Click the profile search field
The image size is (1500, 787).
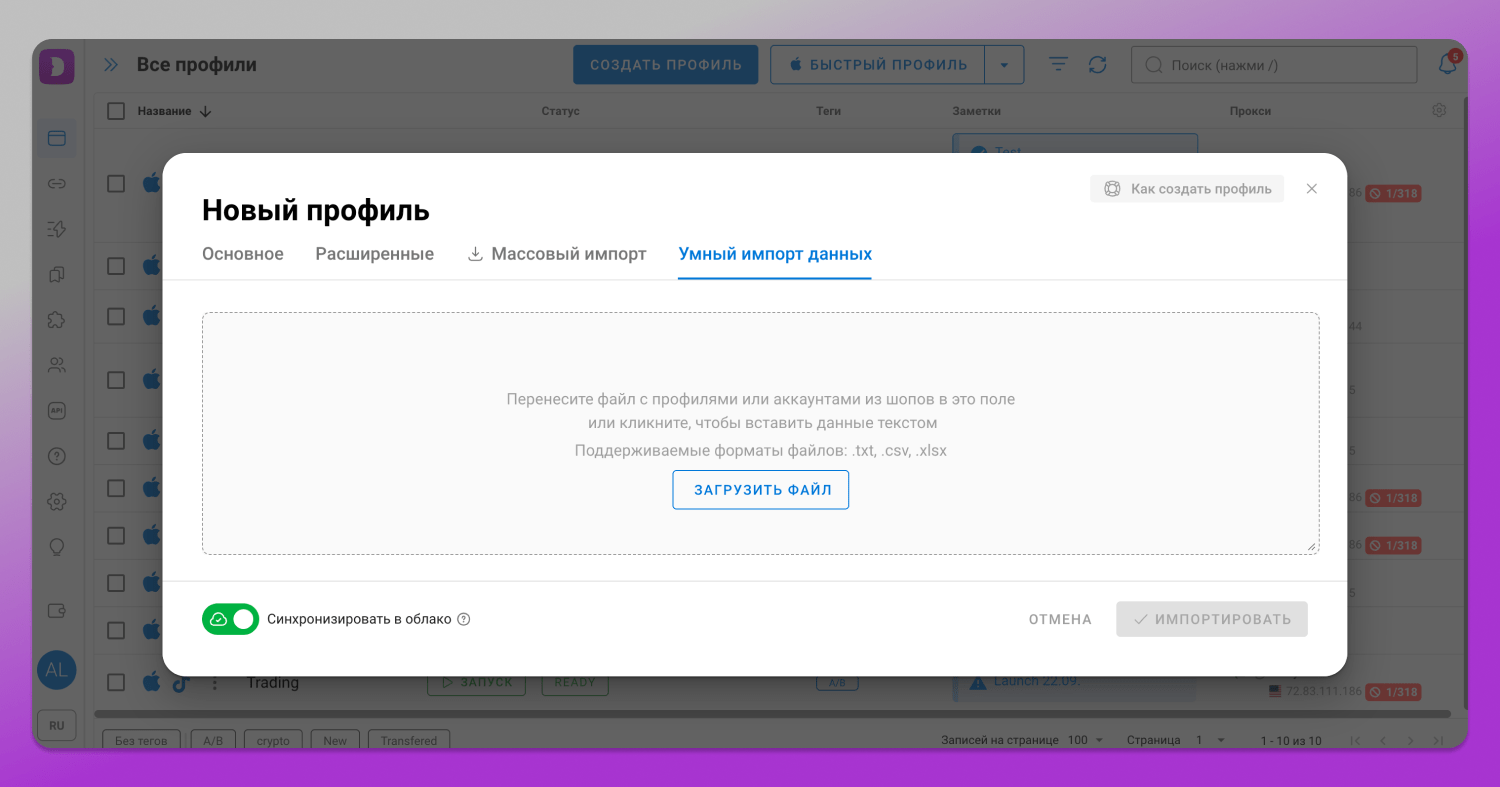1274,65
